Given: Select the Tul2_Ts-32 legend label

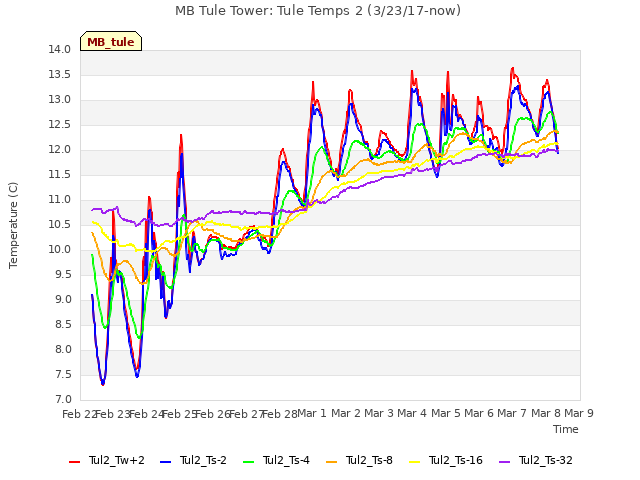Looking at the screenshot, I should click(x=546, y=460).
